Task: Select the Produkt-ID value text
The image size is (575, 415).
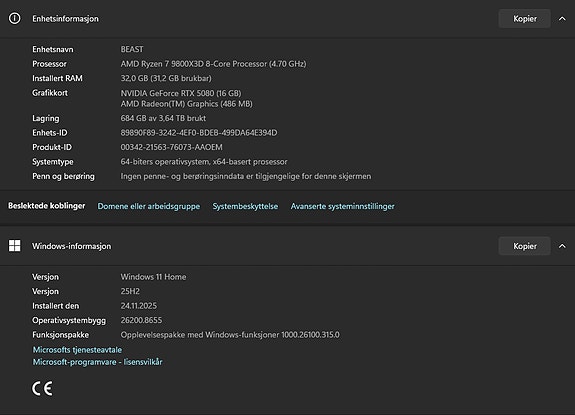Action: [171, 147]
